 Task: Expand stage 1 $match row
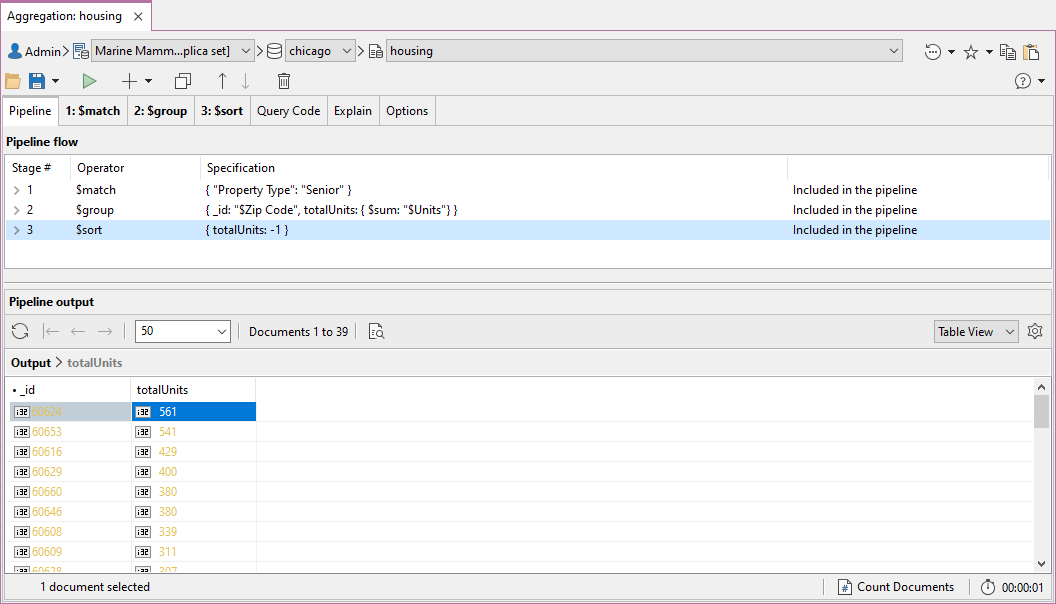pyautogui.click(x=16, y=190)
